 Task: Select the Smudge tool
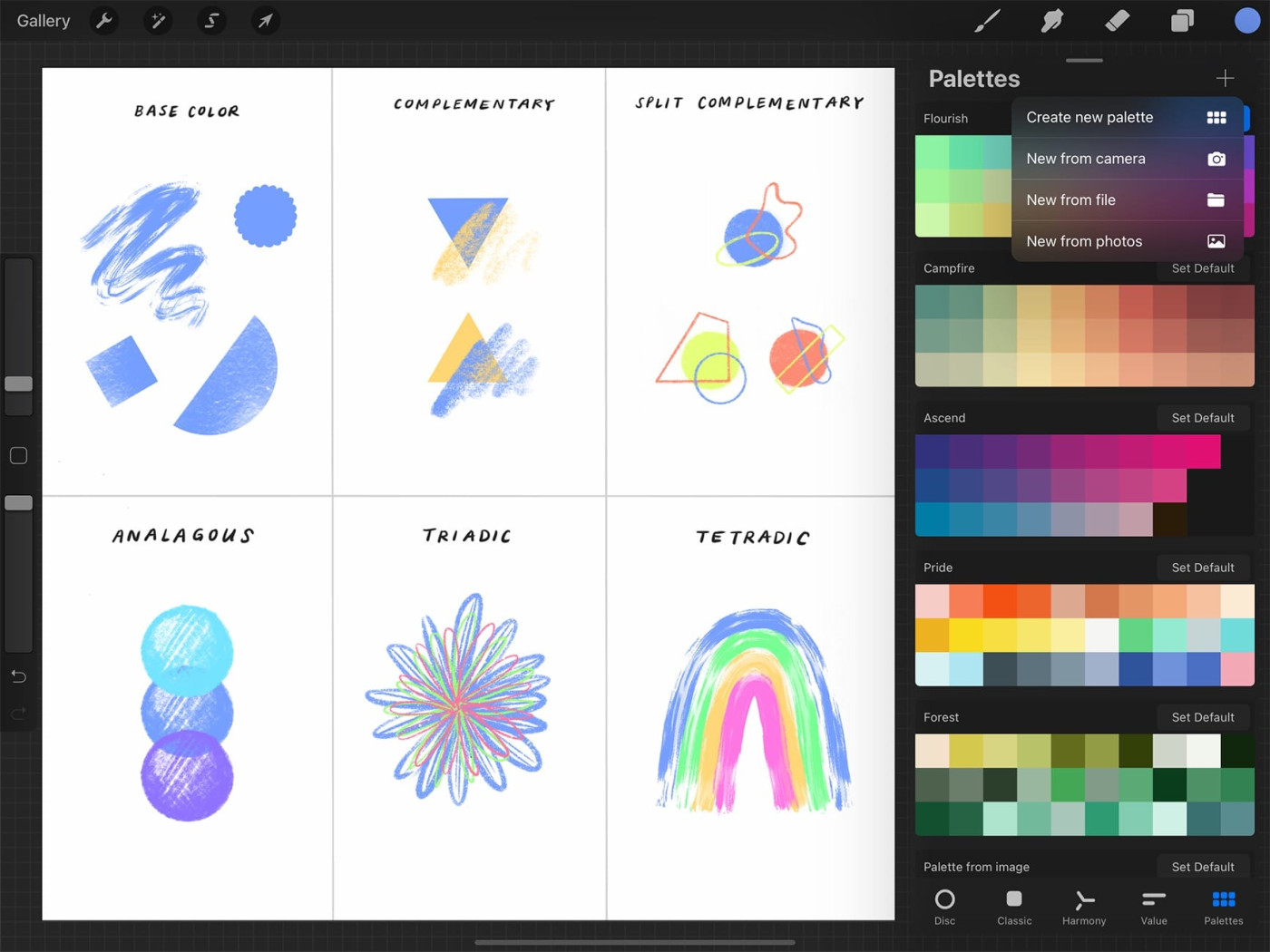coord(1052,20)
